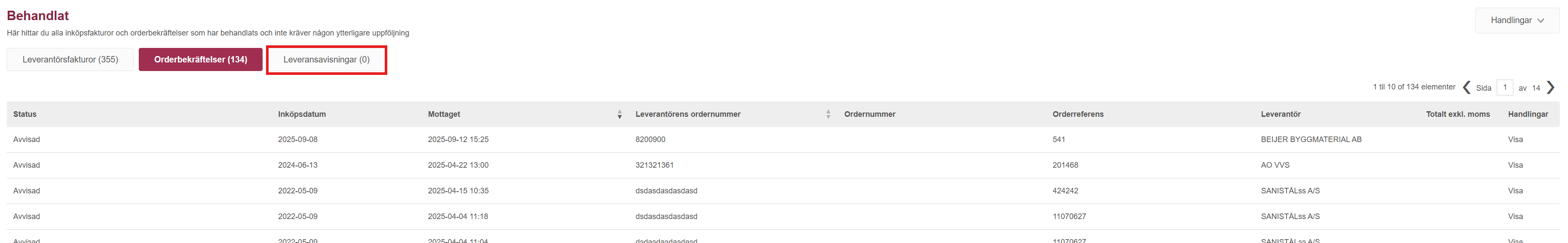
Task: Click Visa on the AO VVS row
Action: [x=1515, y=165]
